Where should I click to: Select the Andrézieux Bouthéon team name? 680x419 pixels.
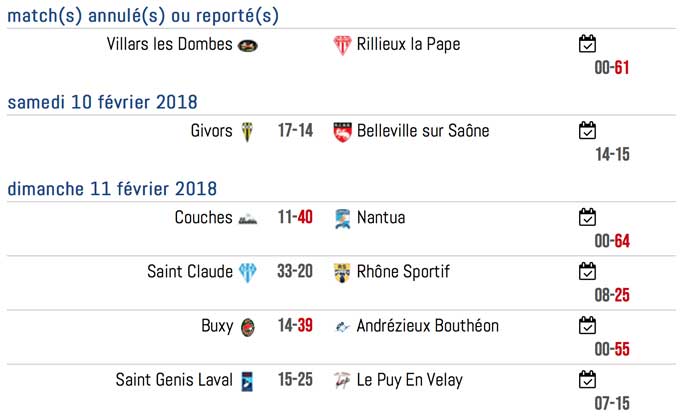click(428, 326)
